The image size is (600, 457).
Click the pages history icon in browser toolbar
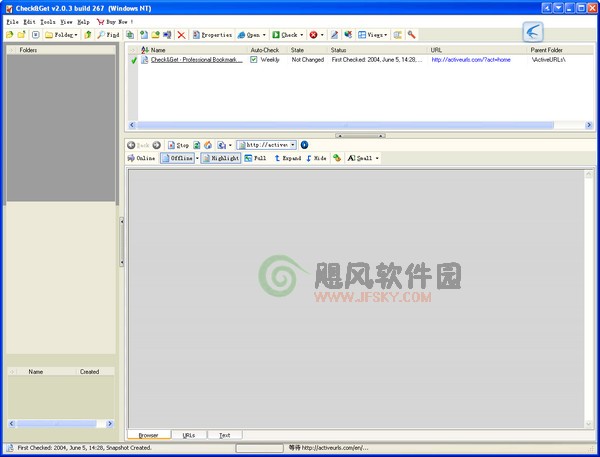coord(222,145)
